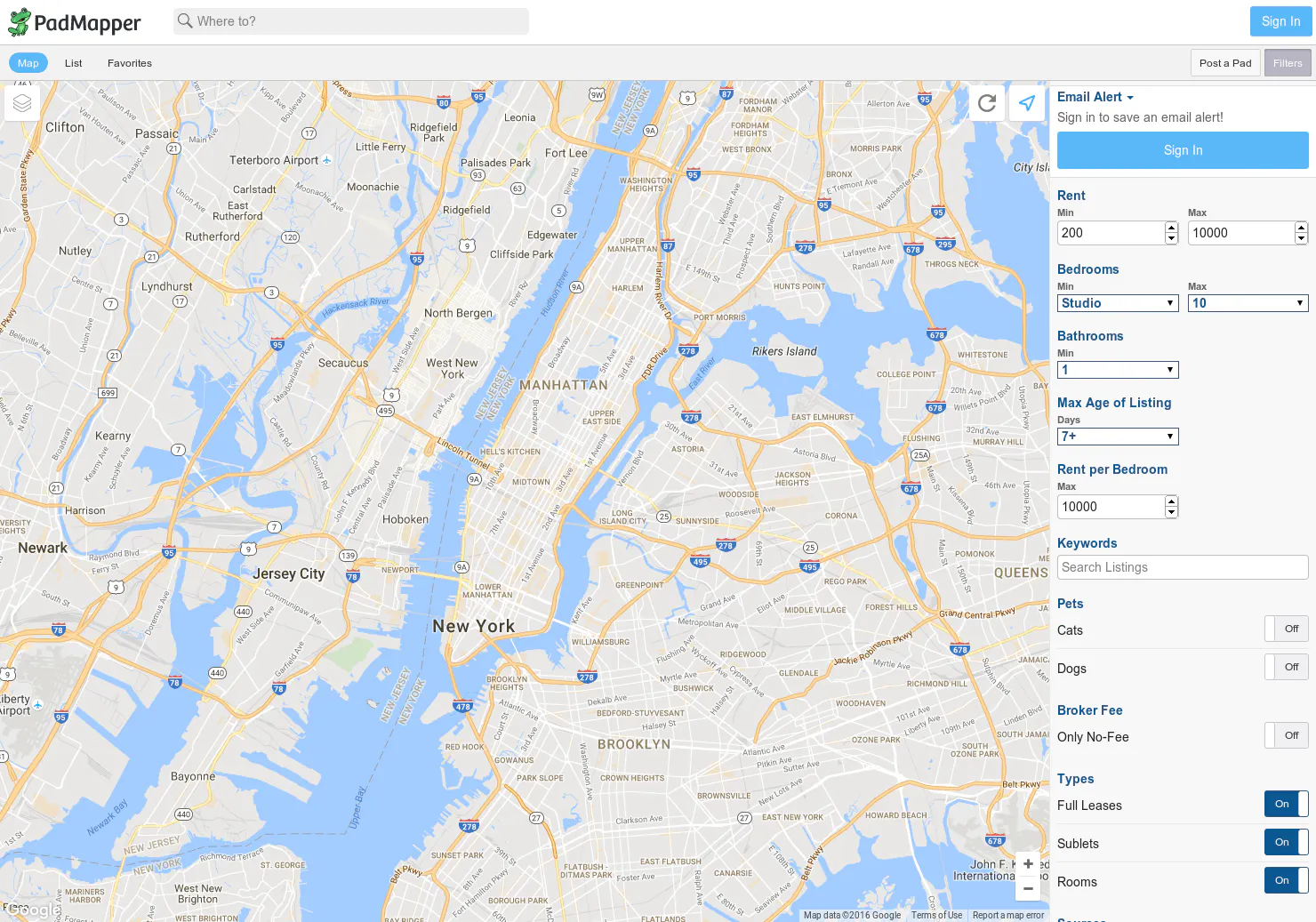Click the Secaucus map label
The image size is (1316, 922).
point(343,363)
